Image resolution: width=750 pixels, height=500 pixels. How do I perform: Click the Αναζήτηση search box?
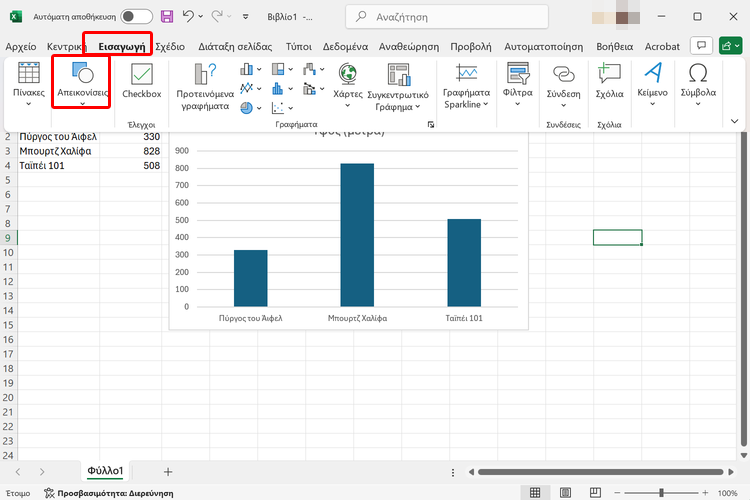[447, 17]
